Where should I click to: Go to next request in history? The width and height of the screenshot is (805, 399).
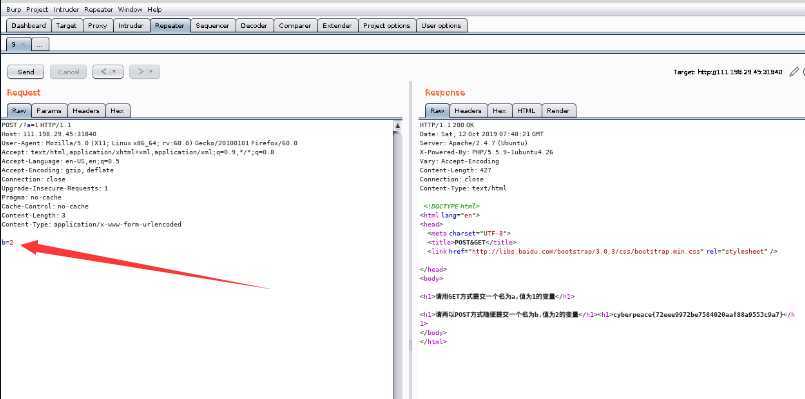pos(144,72)
